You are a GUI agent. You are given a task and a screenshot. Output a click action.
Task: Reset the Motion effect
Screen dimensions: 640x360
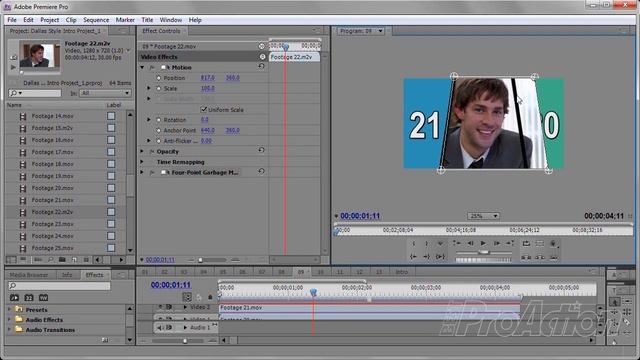point(262,67)
